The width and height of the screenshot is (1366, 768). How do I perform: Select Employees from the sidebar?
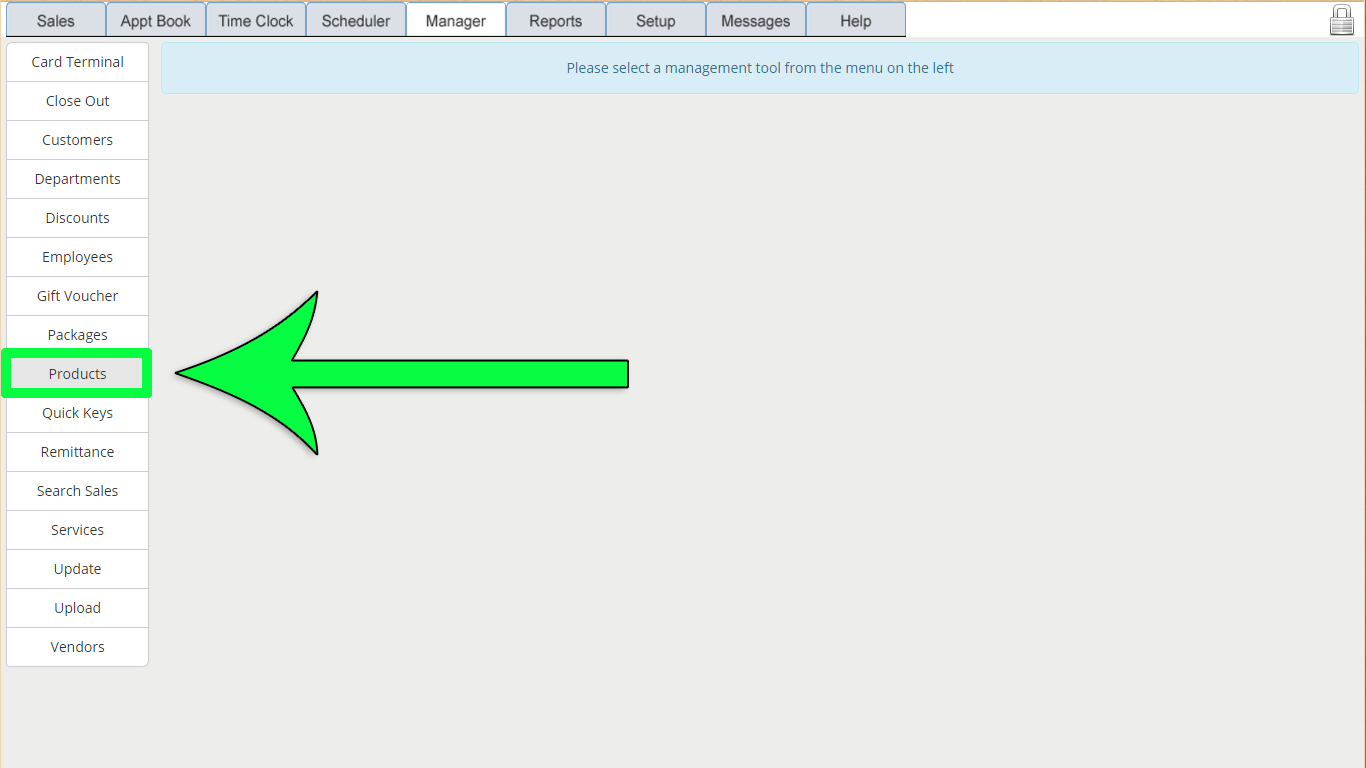(x=77, y=257)
